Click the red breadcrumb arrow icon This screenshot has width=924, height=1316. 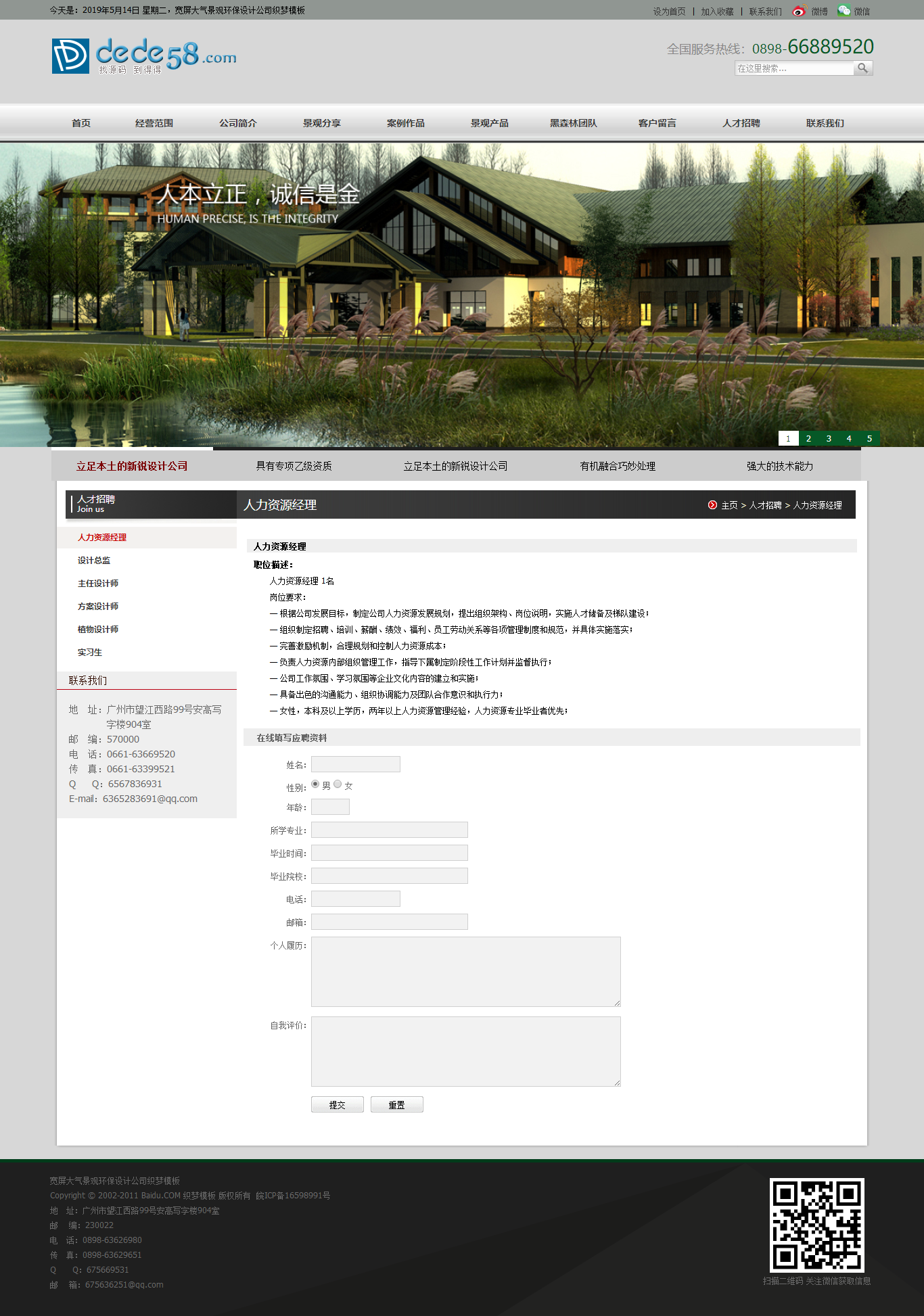(712, 504)
